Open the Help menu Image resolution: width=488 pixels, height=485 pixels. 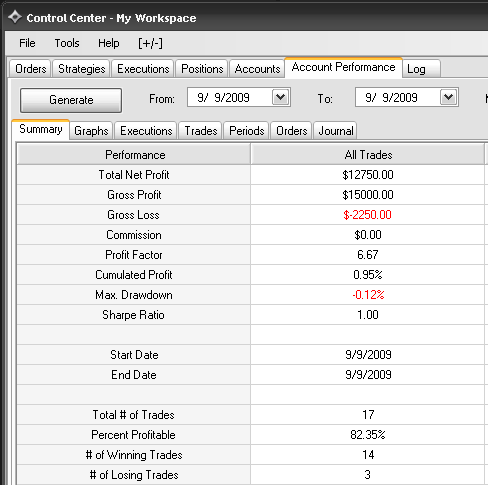pyautogui.click(x=109, y=43)
